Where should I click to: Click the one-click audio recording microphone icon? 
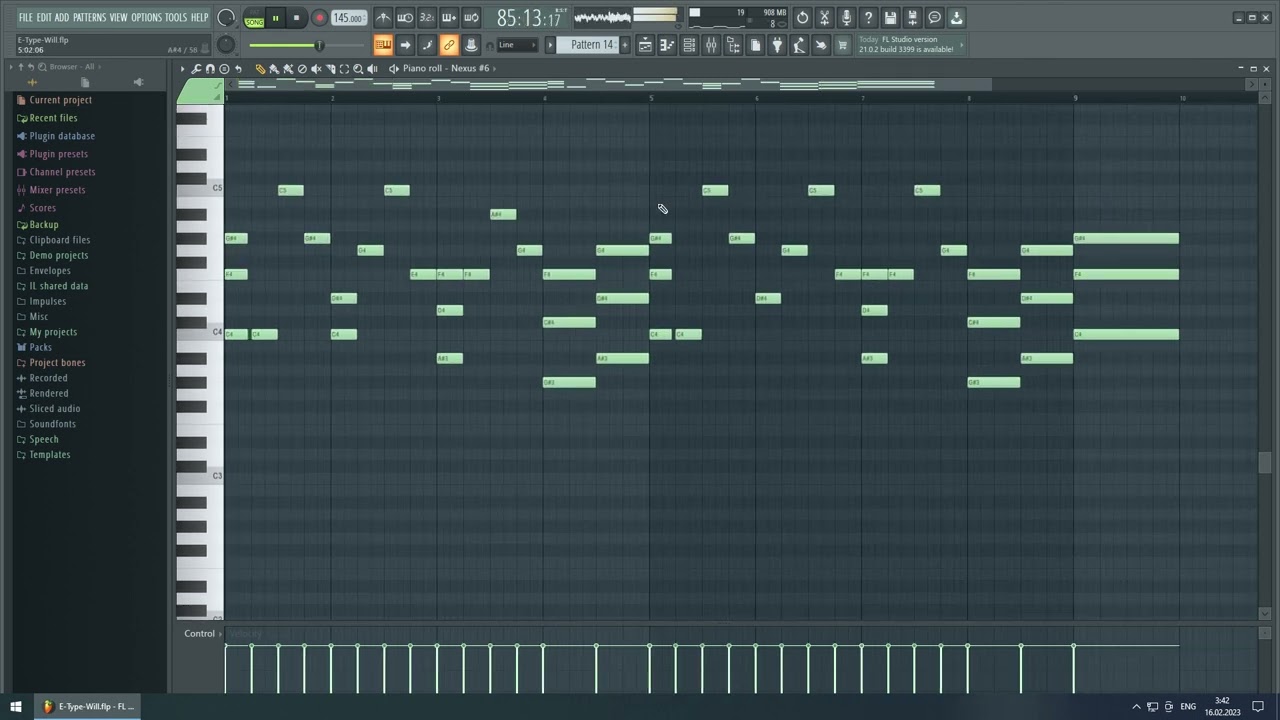[x=846, y=17]
